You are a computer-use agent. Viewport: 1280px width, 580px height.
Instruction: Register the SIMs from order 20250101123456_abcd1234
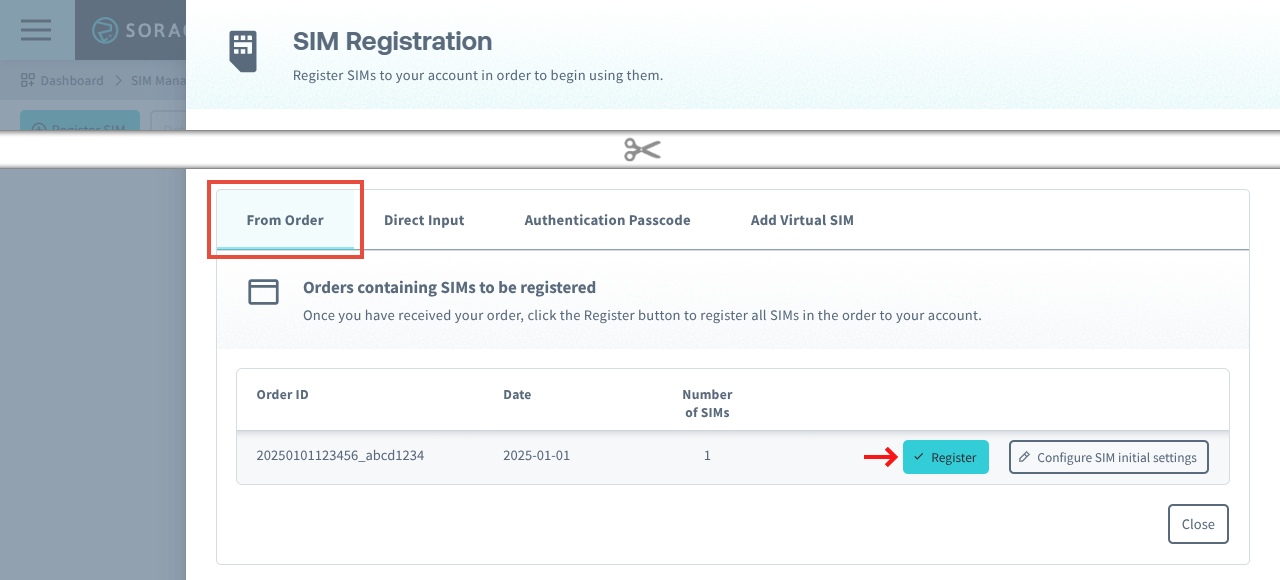[x=945, y=457]
